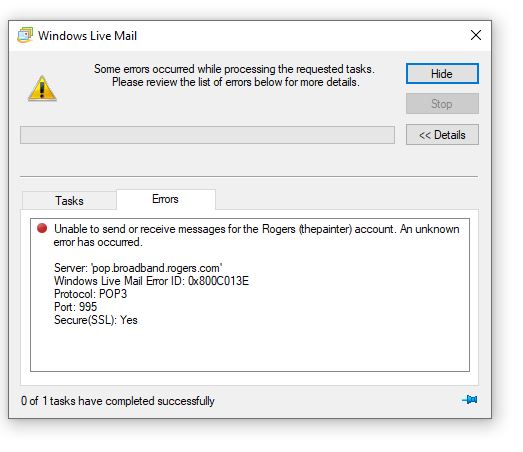The width and height of the screenshot is (523, 452).
Task: Click the Secure(SSL): Yes line
Action: pos(96,320)
